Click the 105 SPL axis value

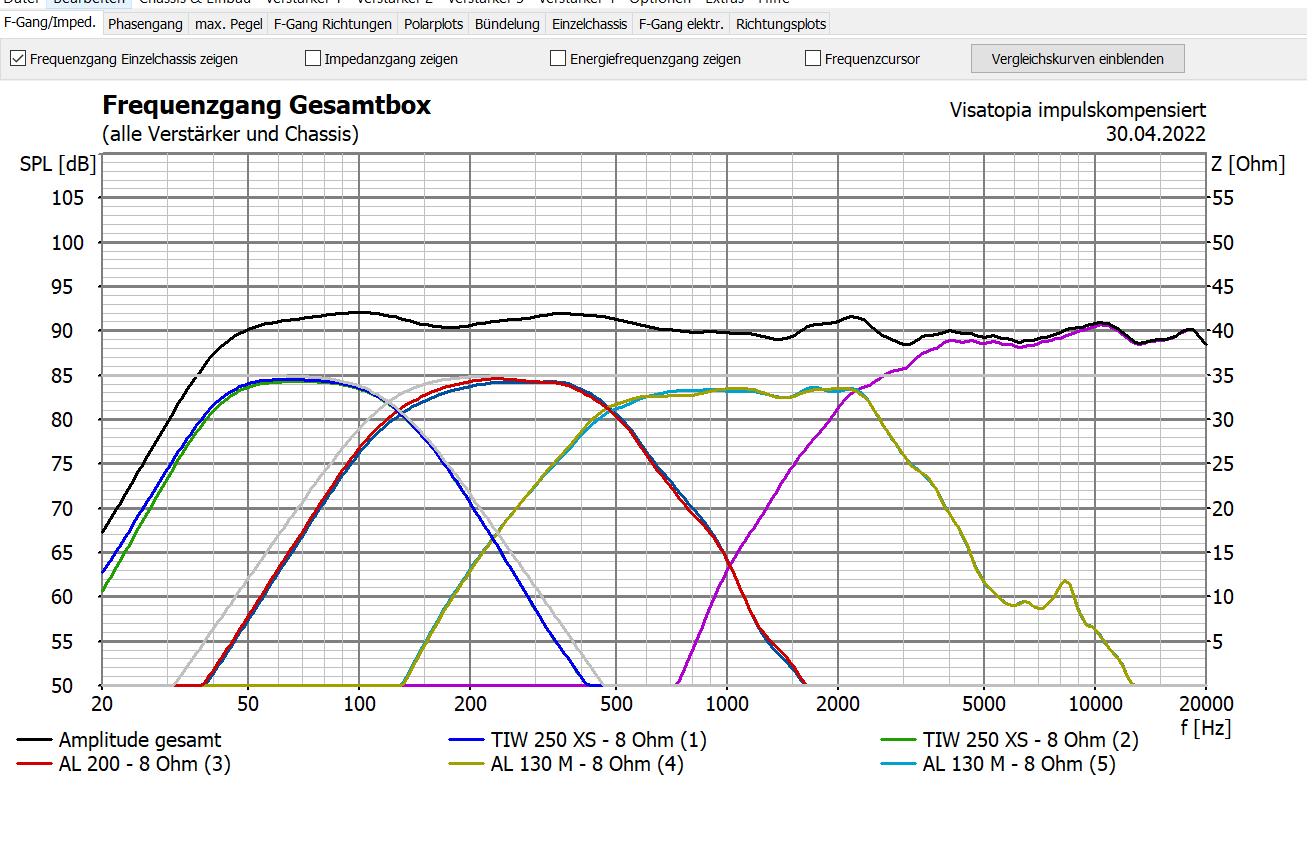tap(70, 198)
